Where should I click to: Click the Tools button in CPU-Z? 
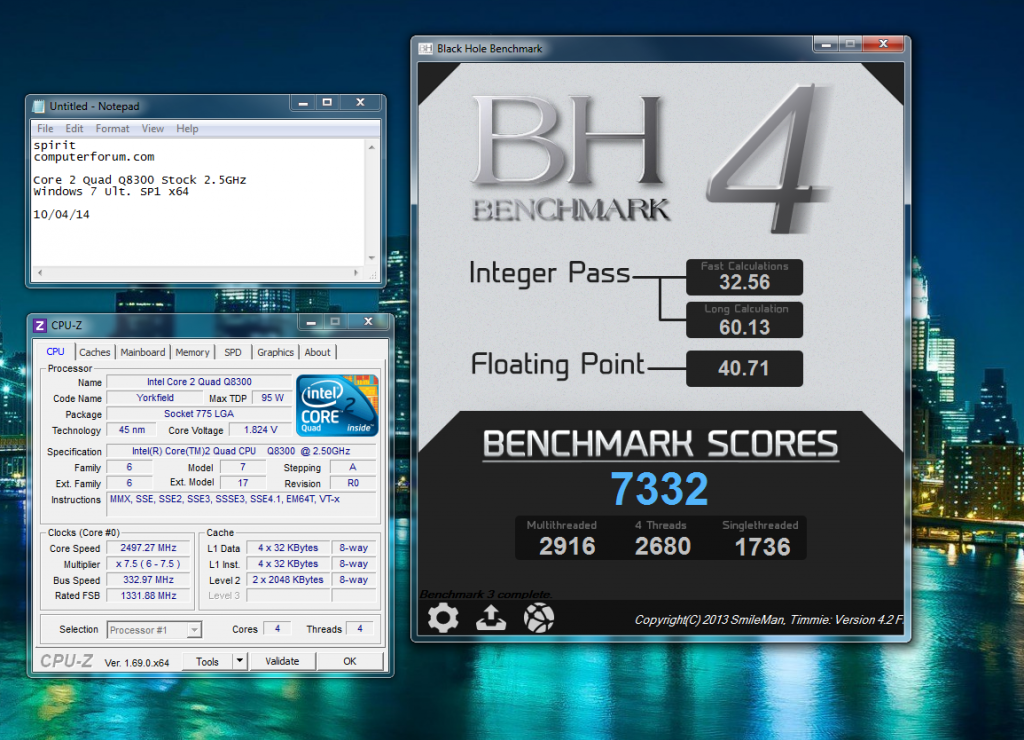coord(207,661)
